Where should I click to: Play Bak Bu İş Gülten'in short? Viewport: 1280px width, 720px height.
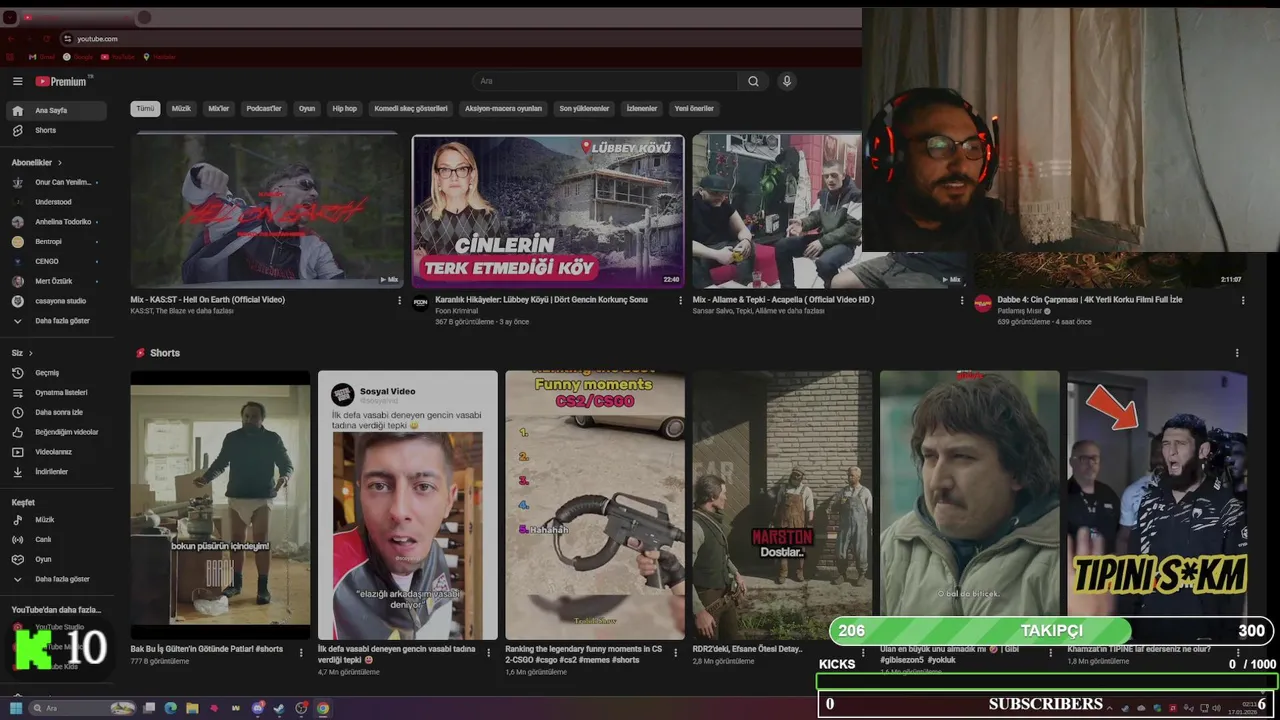point(220,505)
